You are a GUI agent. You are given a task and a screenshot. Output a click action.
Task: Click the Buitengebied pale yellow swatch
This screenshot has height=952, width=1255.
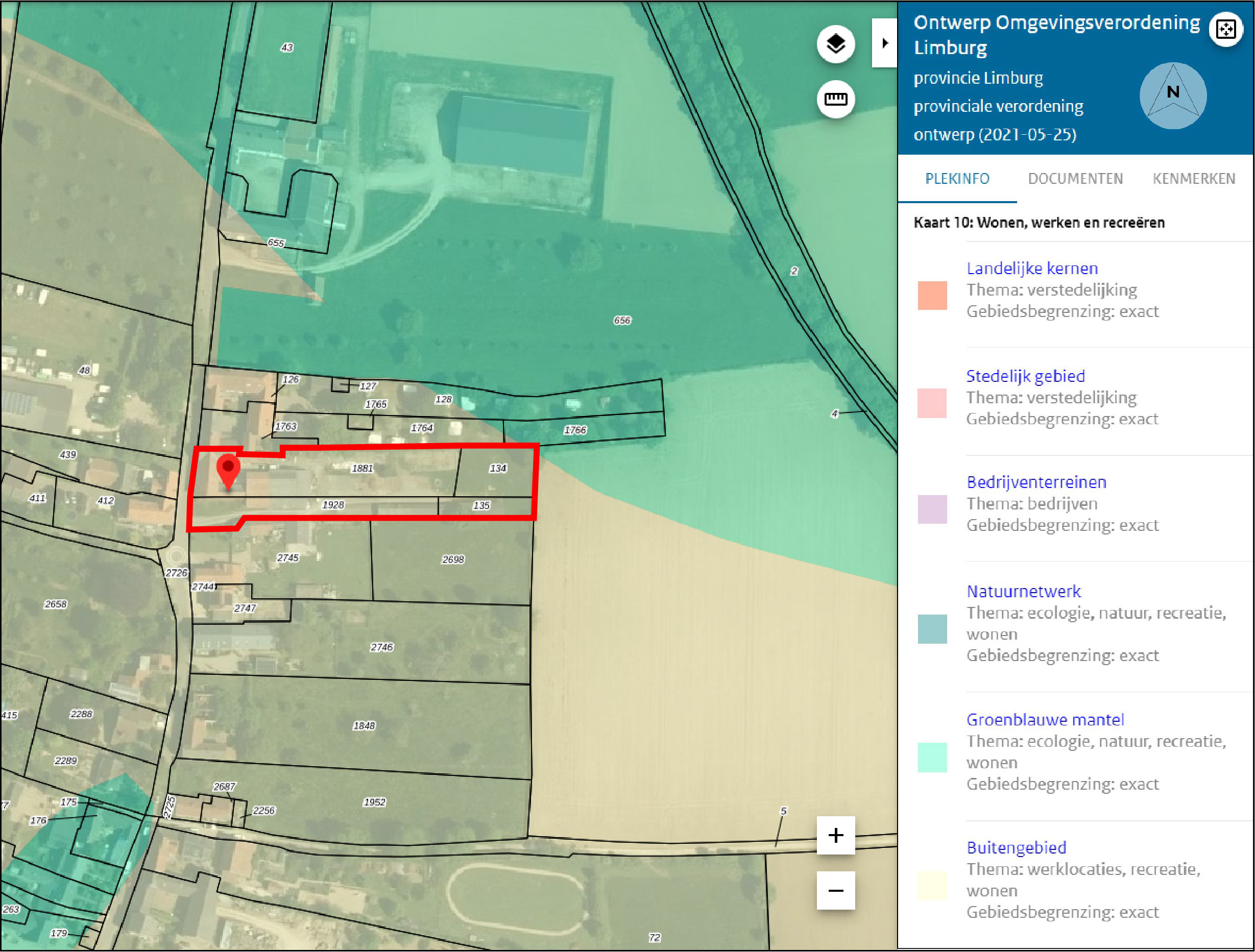tap(932, 886)
